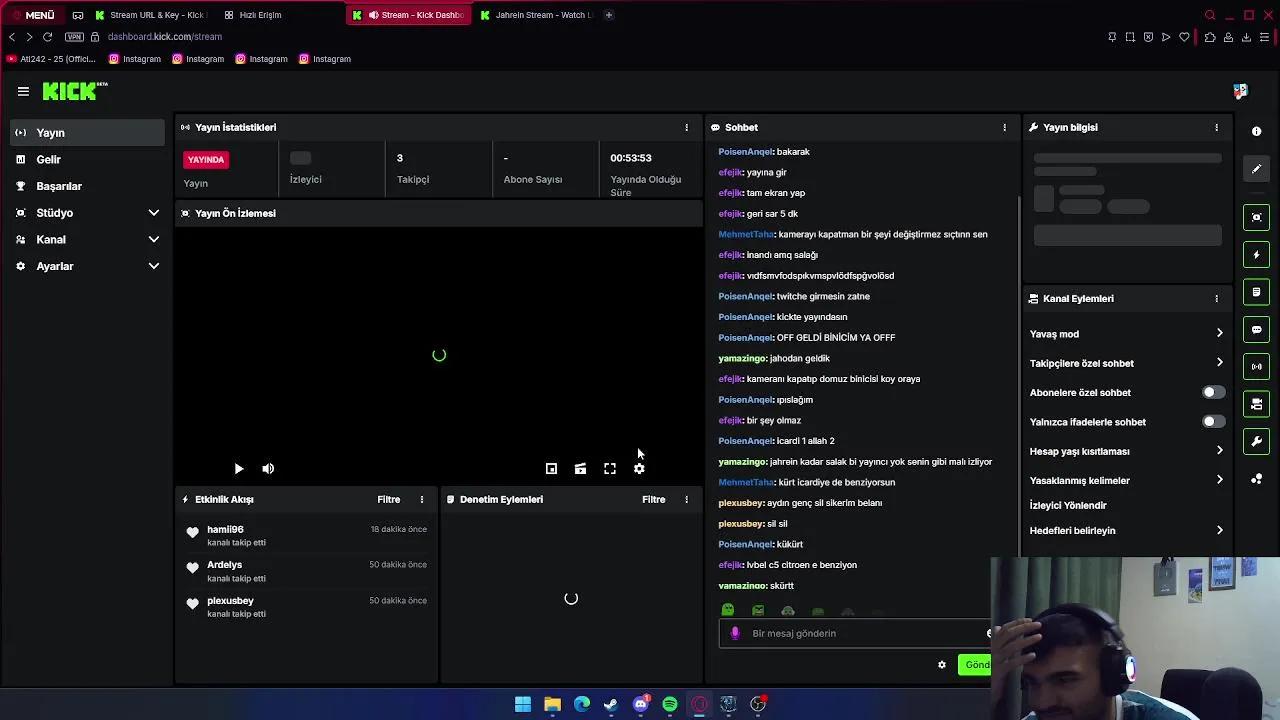Toggle the camera widget in right rail
Screen dimensions: 1280x720
pos(1257,404)
